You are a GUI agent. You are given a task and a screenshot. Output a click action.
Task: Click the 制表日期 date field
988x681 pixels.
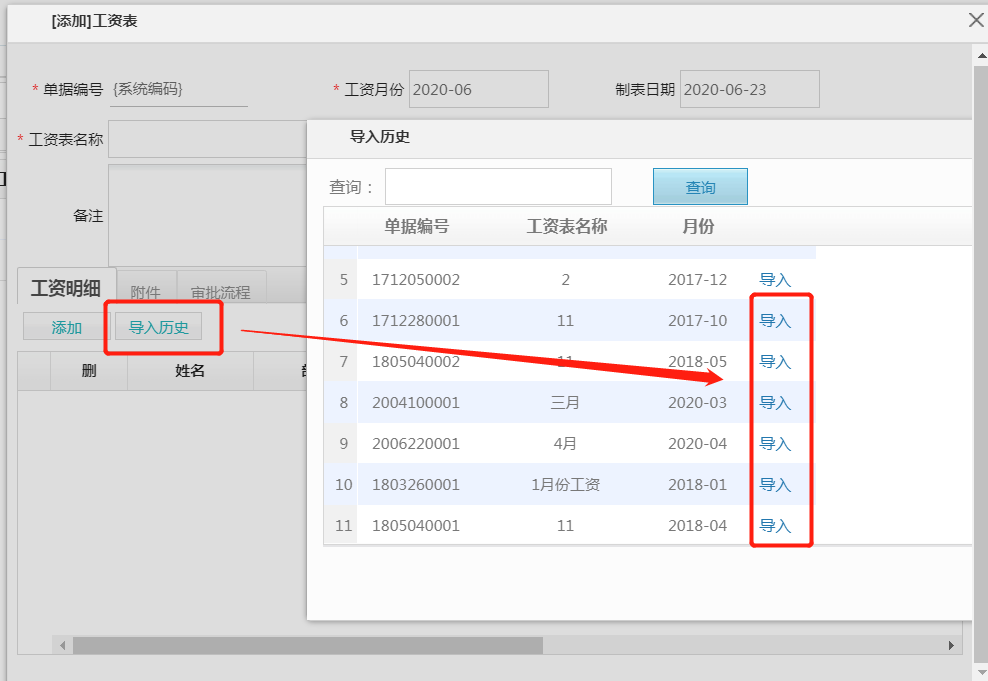[749, 89]
